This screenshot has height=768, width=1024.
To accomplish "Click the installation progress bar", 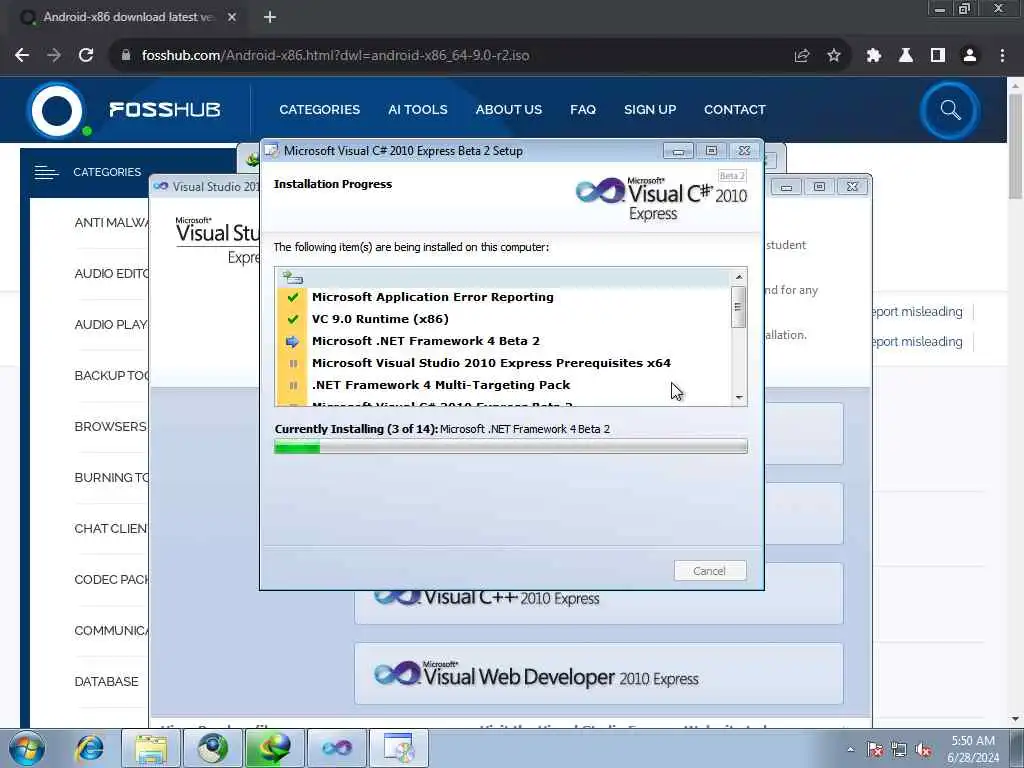I will [511, 447].
